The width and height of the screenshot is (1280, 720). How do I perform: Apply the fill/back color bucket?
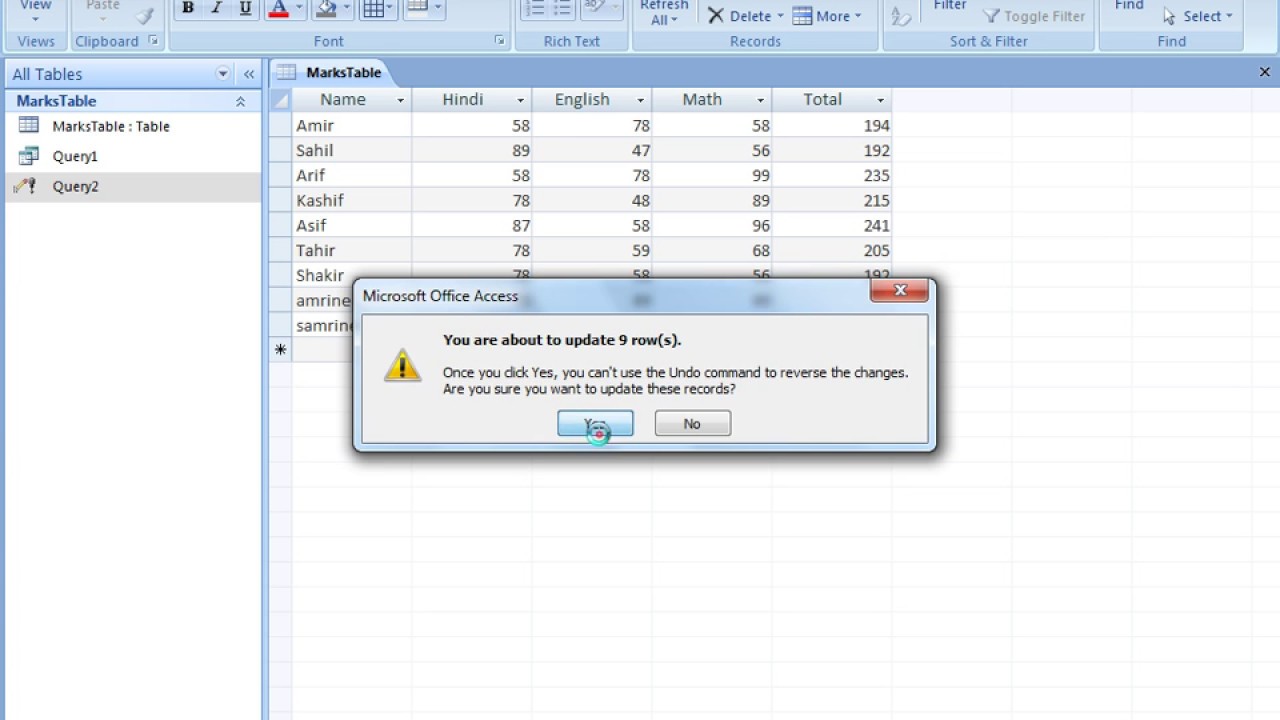(x=326, y=9)
